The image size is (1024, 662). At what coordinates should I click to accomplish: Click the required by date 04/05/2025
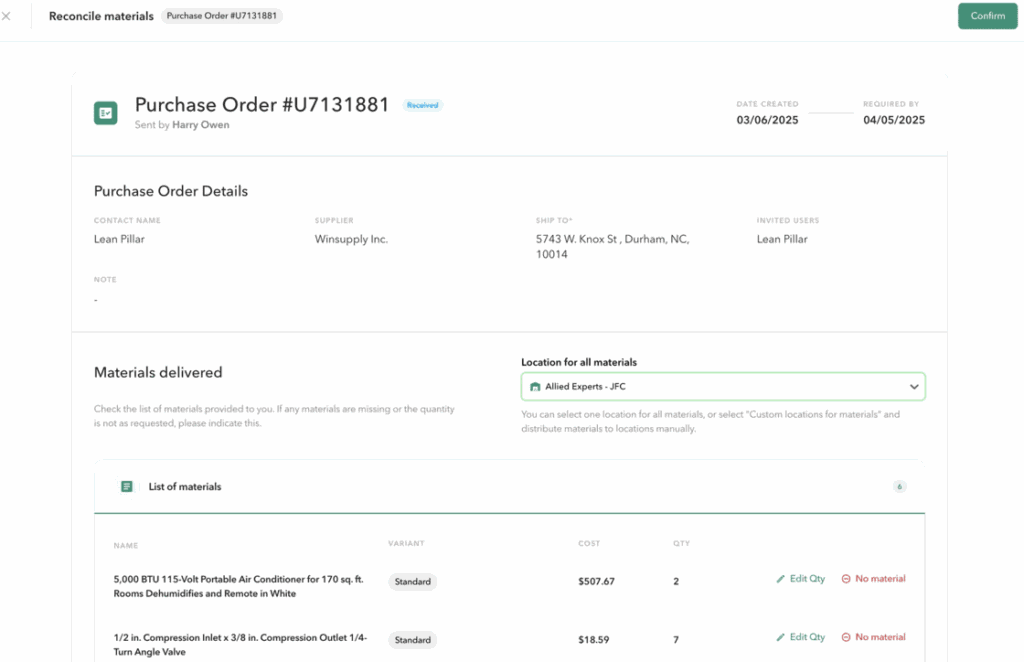(894, 120)
